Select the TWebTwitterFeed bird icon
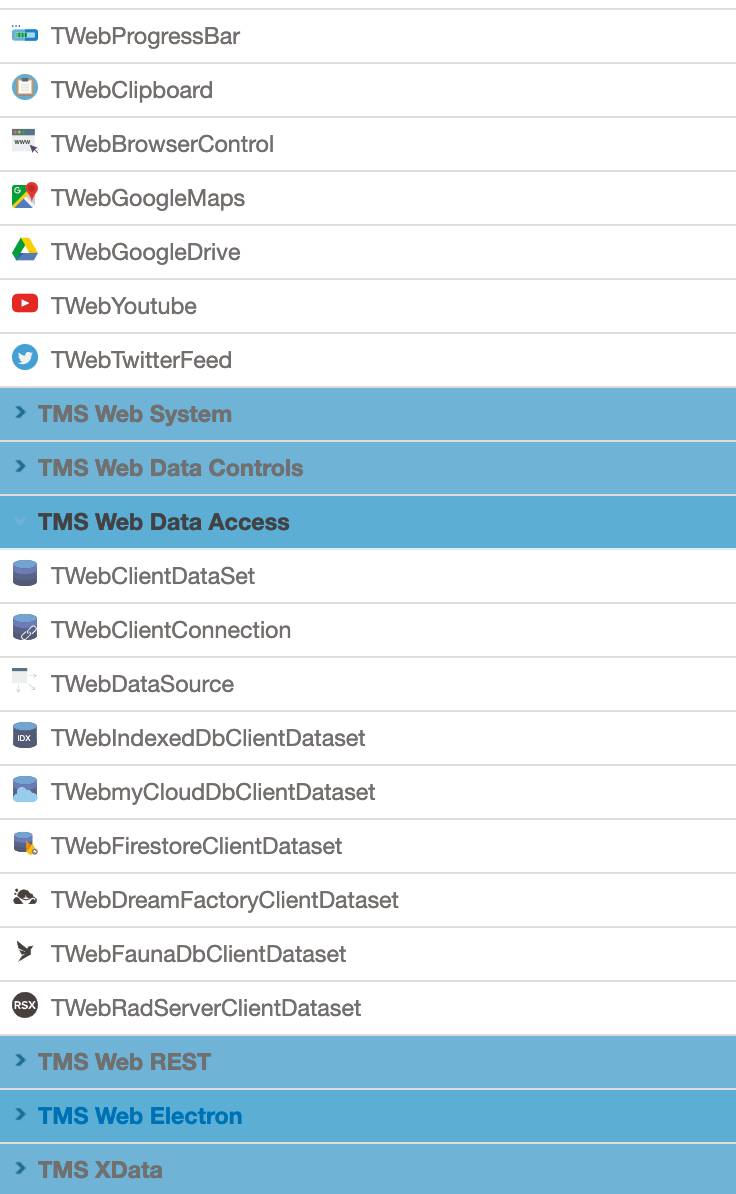This screenshot has height=1194, width=736. click(24, 357)
